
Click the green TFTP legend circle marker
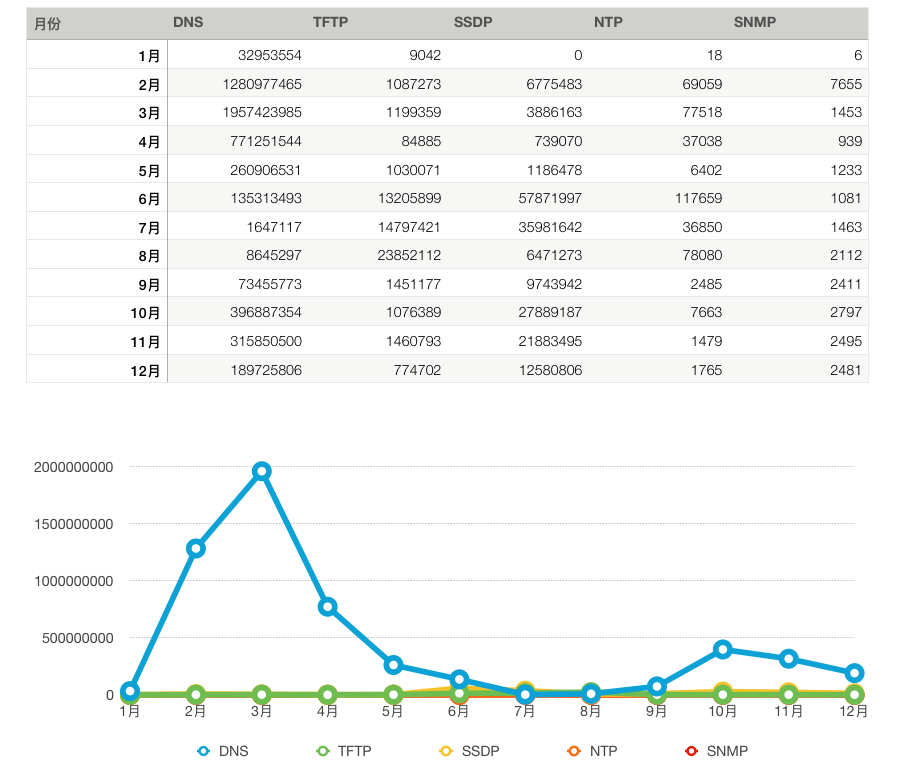tap(322, 751)
